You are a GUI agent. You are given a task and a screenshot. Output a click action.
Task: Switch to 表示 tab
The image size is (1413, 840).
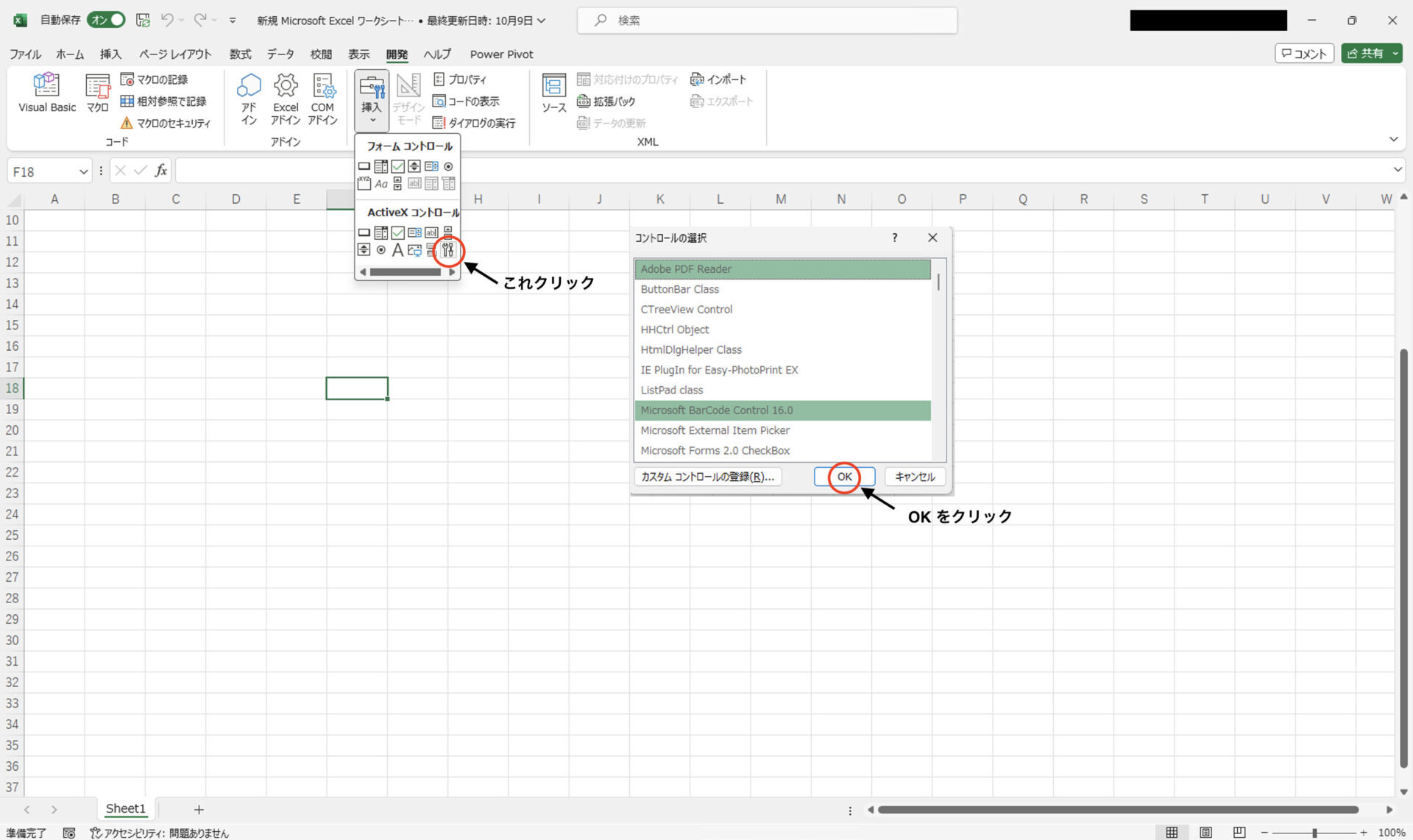pyautogui.click(x=359, y=54)
